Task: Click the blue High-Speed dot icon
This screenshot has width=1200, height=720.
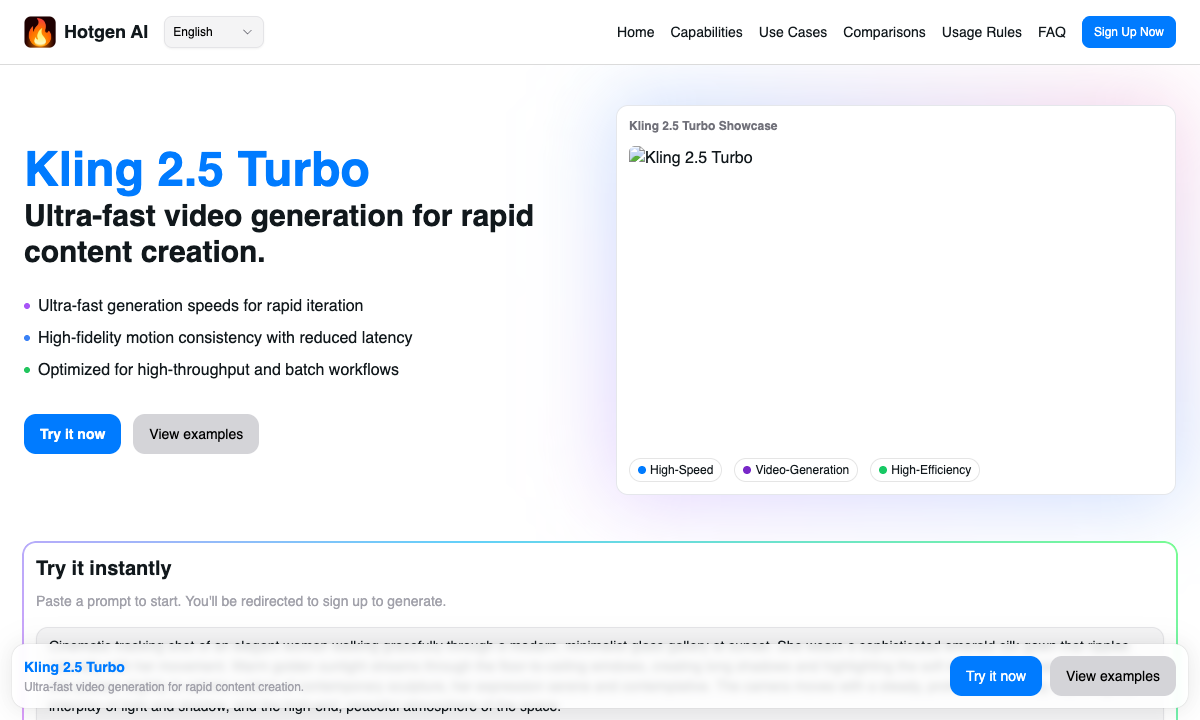Action: (641, 470)
